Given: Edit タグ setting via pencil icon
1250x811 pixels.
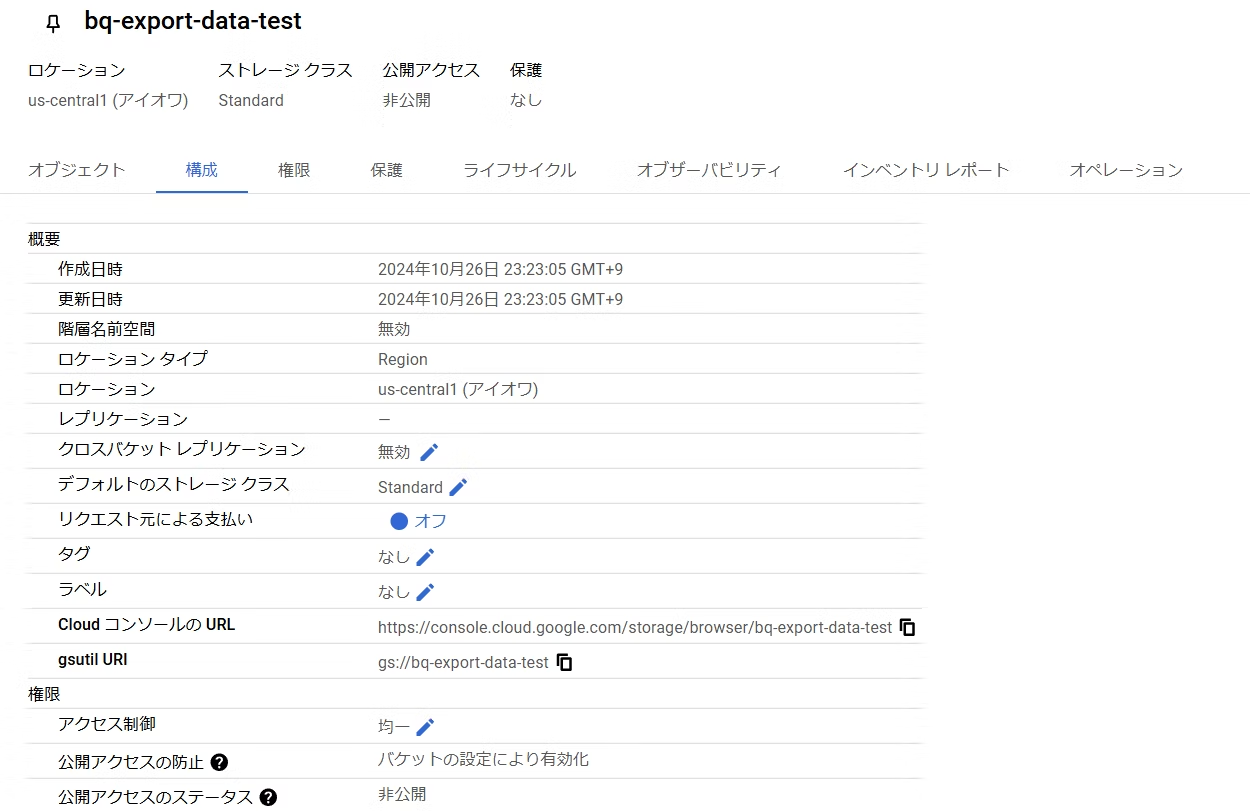Looking at the screenshot, I should point(423,556).
